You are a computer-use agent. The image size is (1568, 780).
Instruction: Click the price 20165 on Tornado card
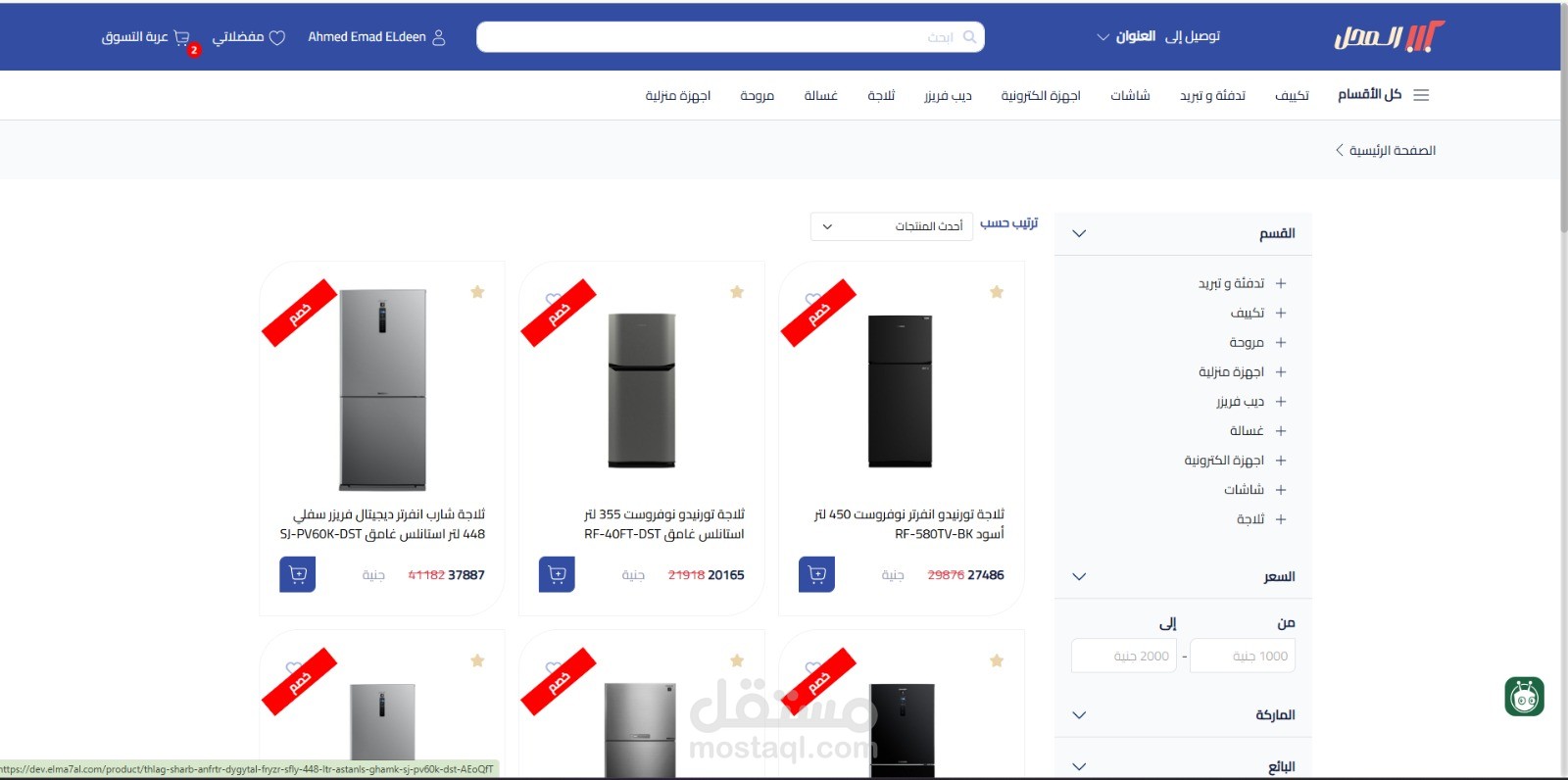[x=725, y=575]
